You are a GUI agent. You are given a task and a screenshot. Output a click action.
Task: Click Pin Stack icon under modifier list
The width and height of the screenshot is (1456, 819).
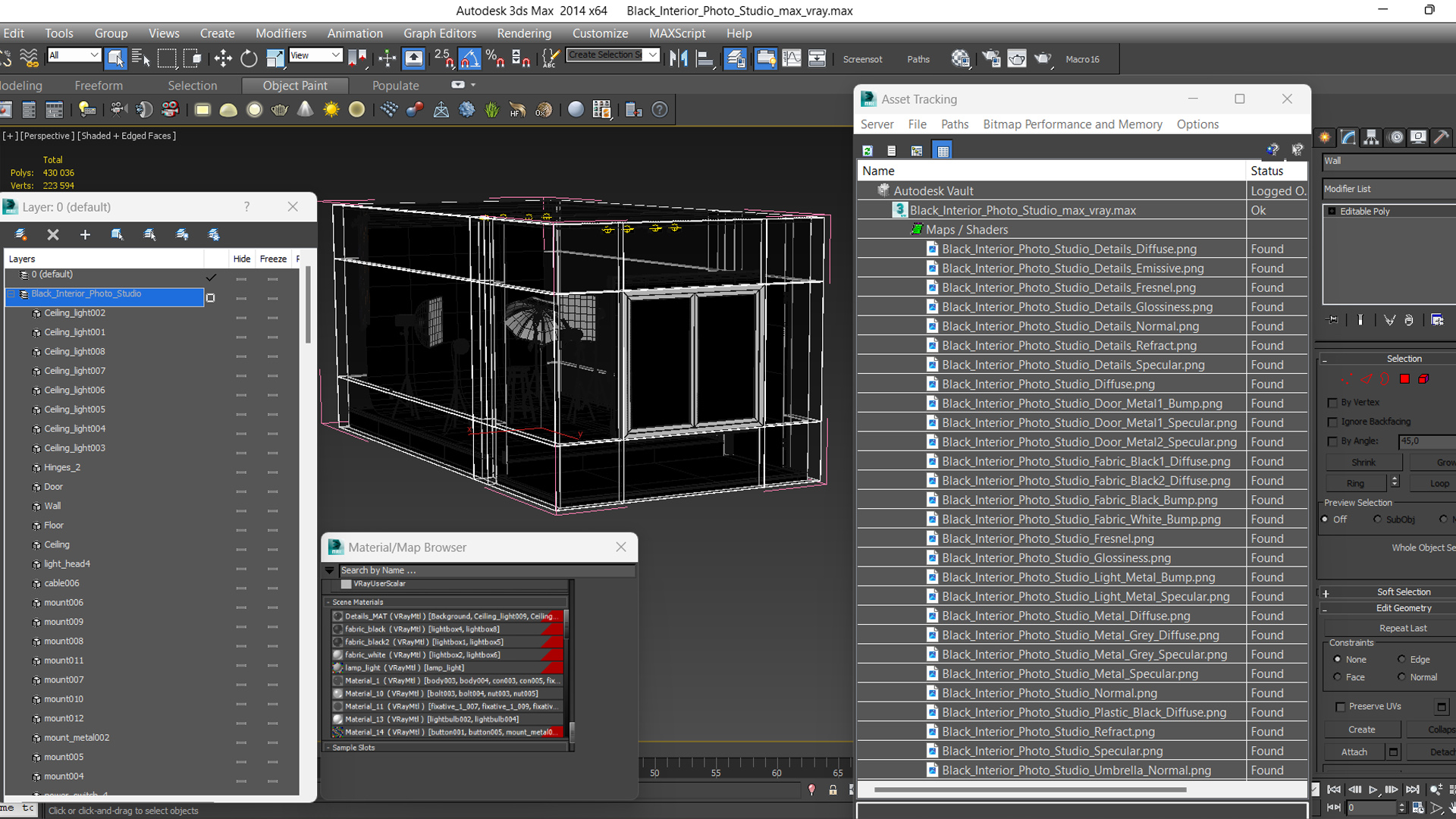[x=1333, y=319]
